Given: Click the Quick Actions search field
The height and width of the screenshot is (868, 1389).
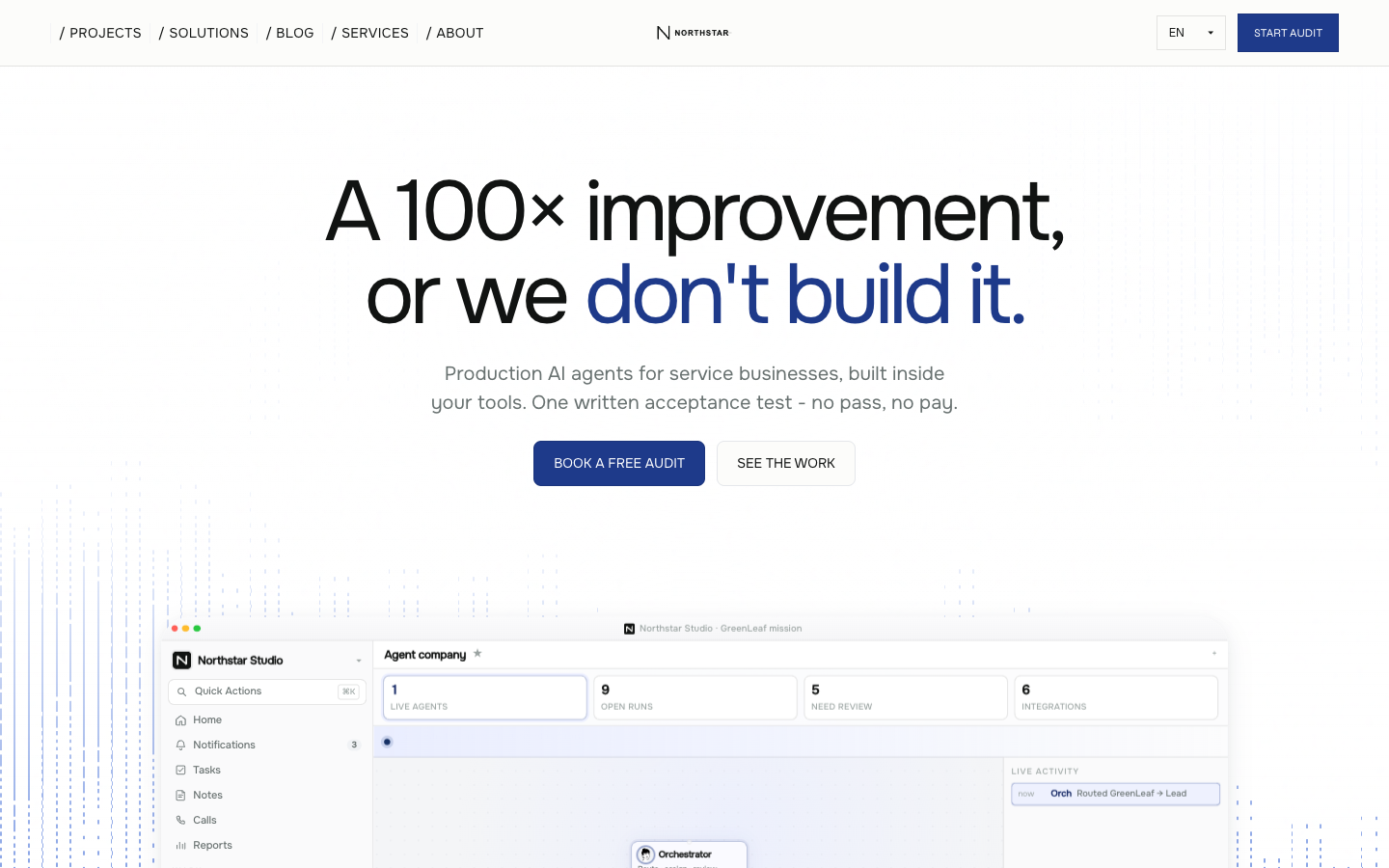Looking at the screenshot, I should 267,692.
